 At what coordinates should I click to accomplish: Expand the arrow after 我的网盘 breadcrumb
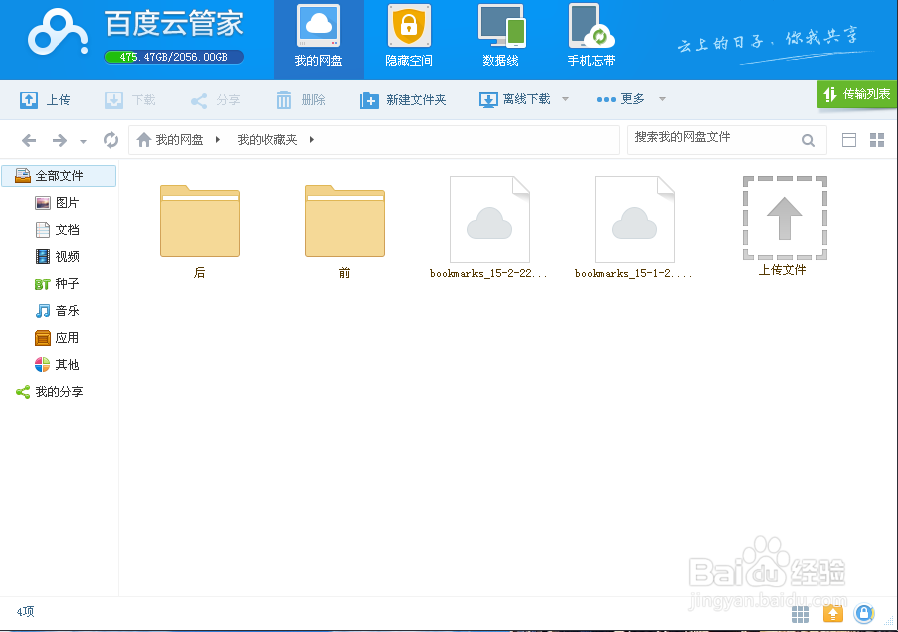[218, 140]
